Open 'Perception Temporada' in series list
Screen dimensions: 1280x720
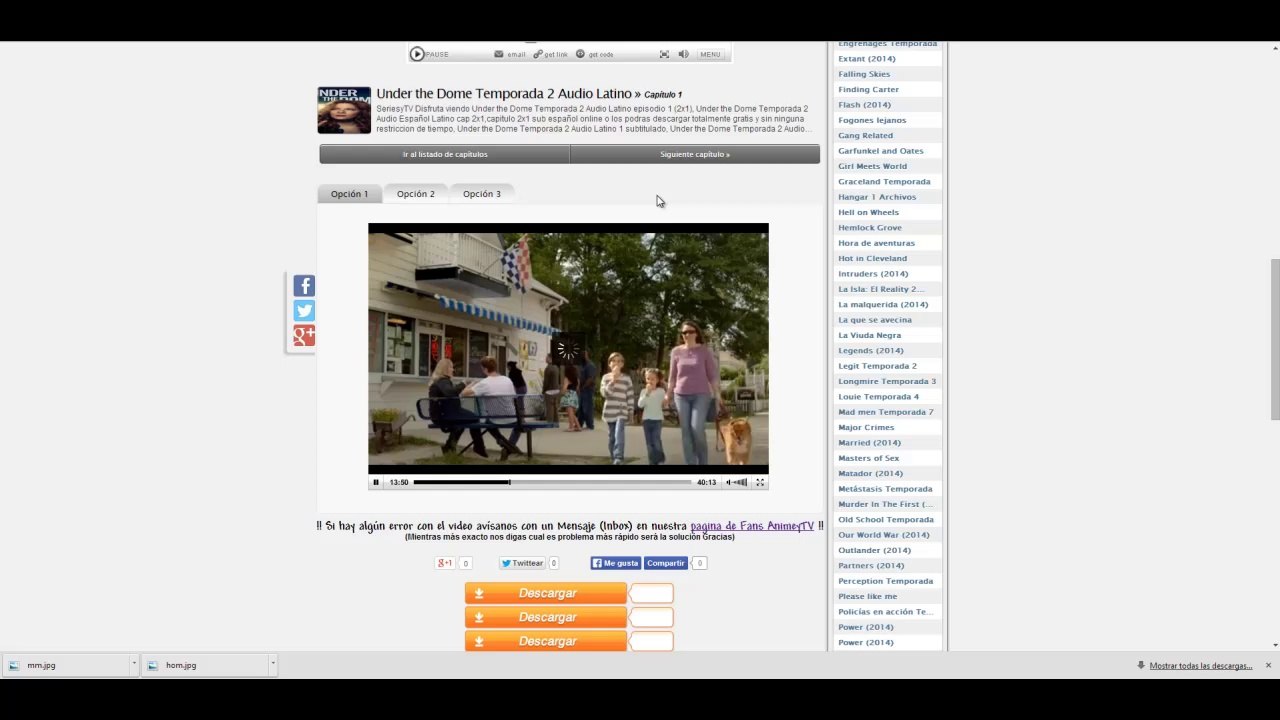click(885, 581)
